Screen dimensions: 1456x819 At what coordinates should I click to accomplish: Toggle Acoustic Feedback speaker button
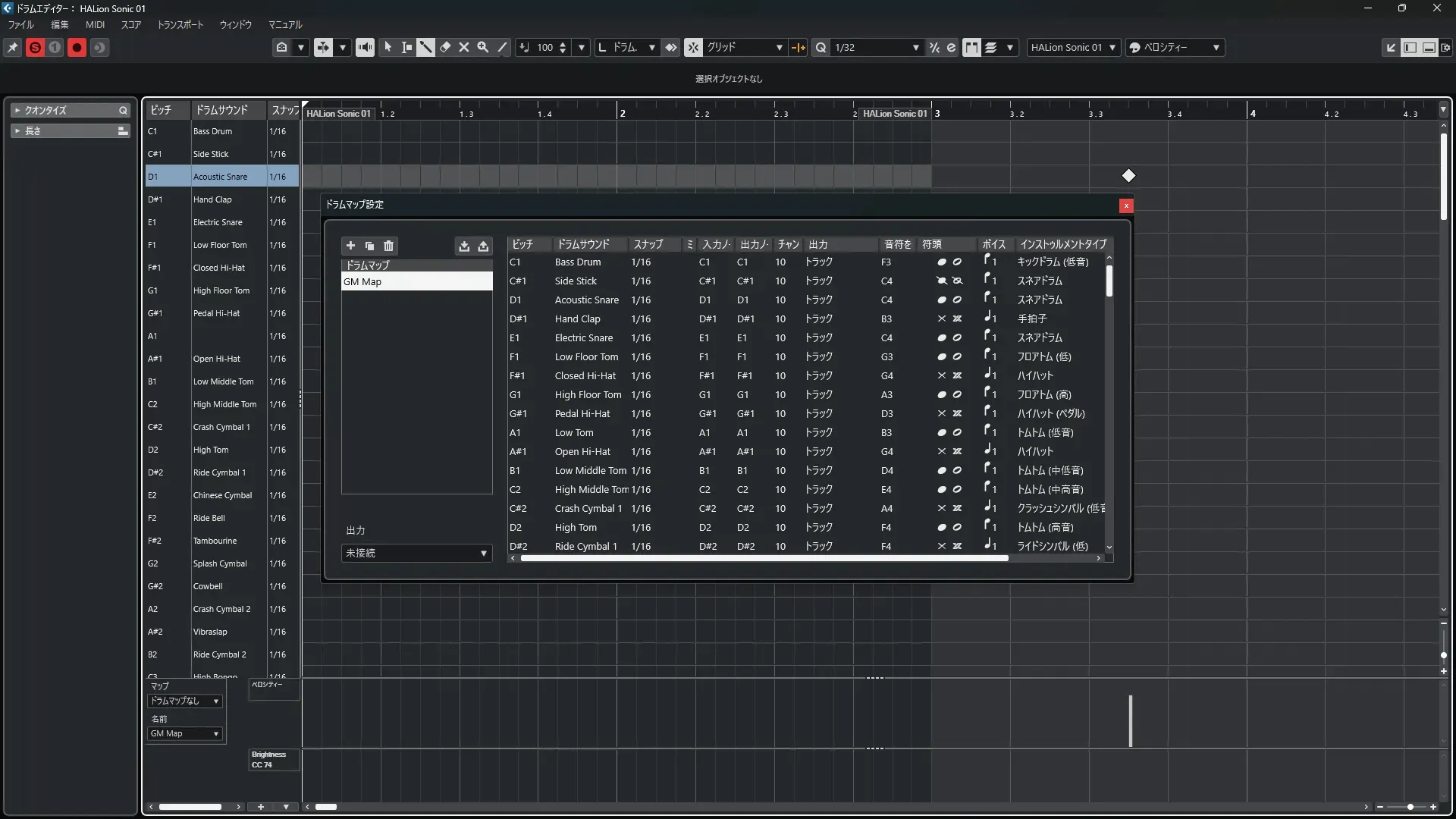(x=365, y=47)
